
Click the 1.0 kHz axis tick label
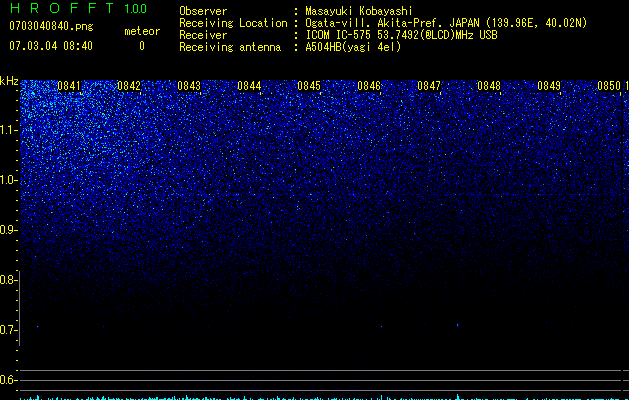coord(8,180)
